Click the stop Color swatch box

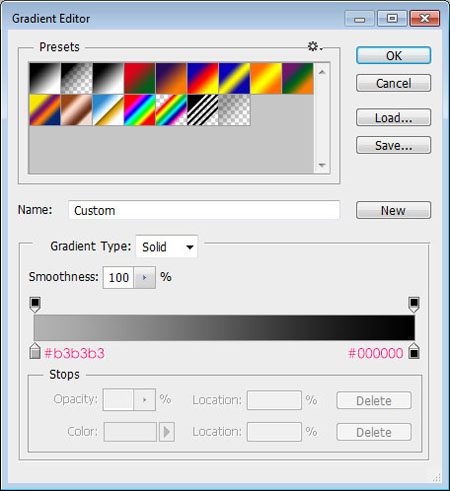130,432
